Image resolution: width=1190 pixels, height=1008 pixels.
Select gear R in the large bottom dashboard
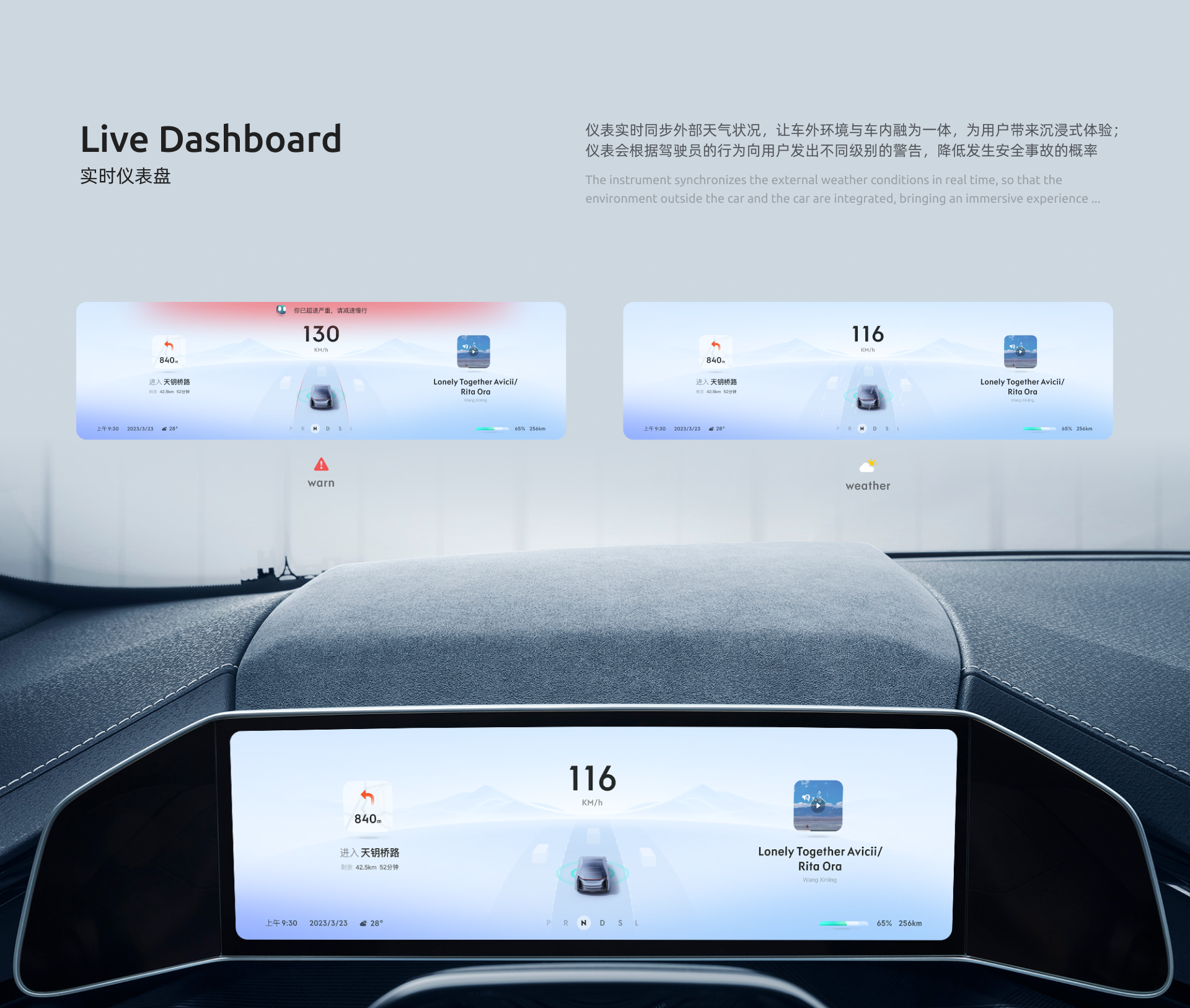[x=565, y=923]
